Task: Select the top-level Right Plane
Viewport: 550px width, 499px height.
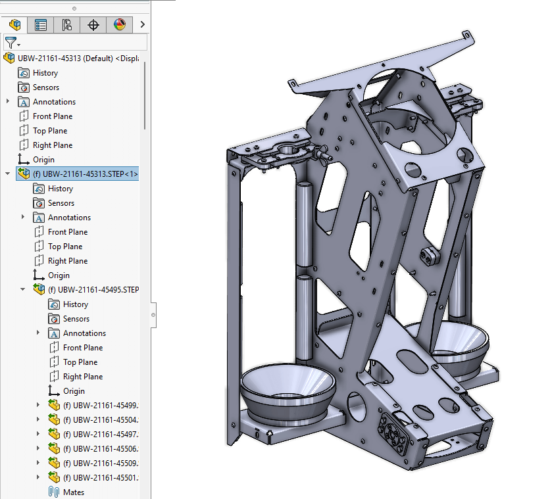Action: tap(46, 145)
